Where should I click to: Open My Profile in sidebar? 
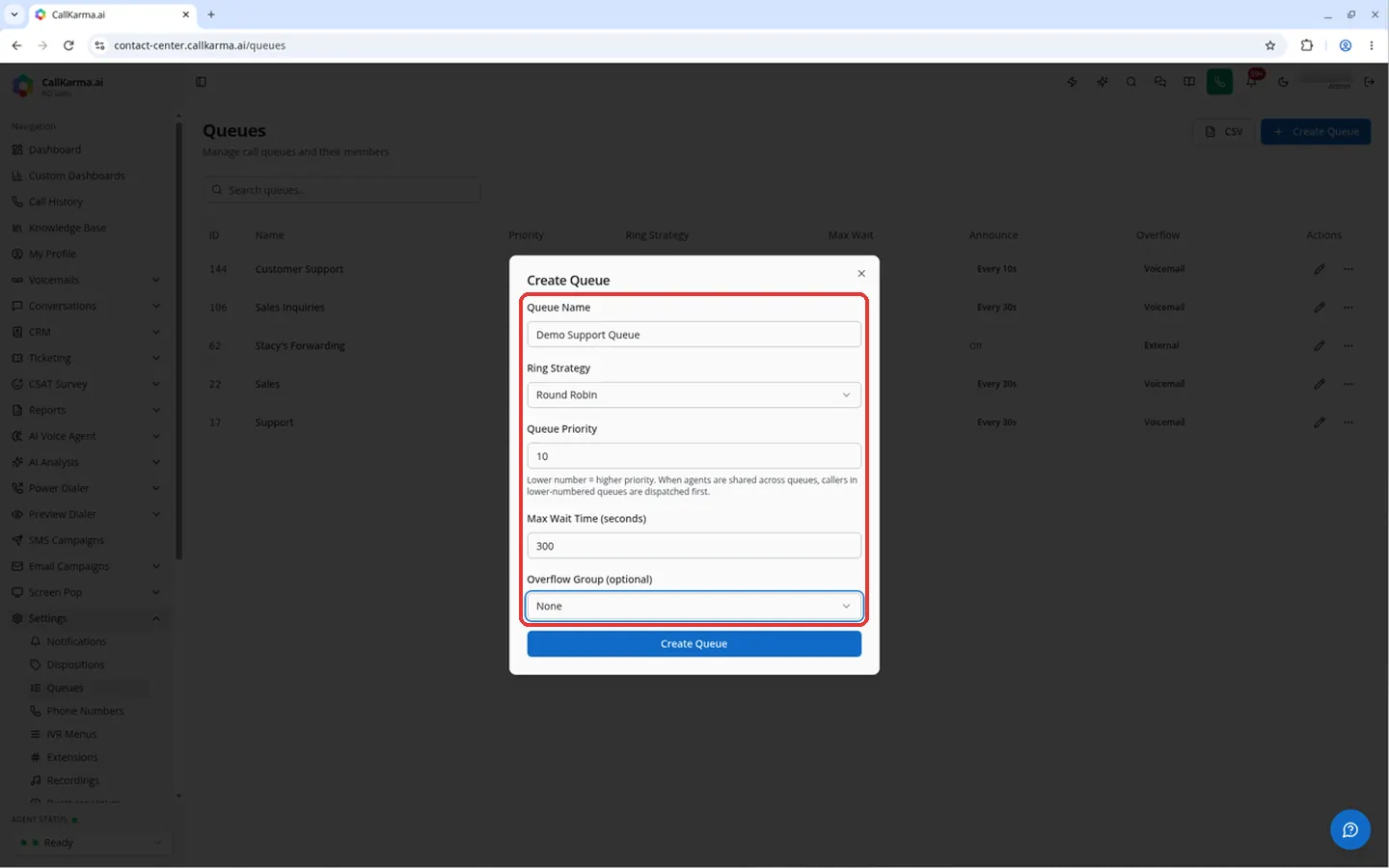point(87,254)
